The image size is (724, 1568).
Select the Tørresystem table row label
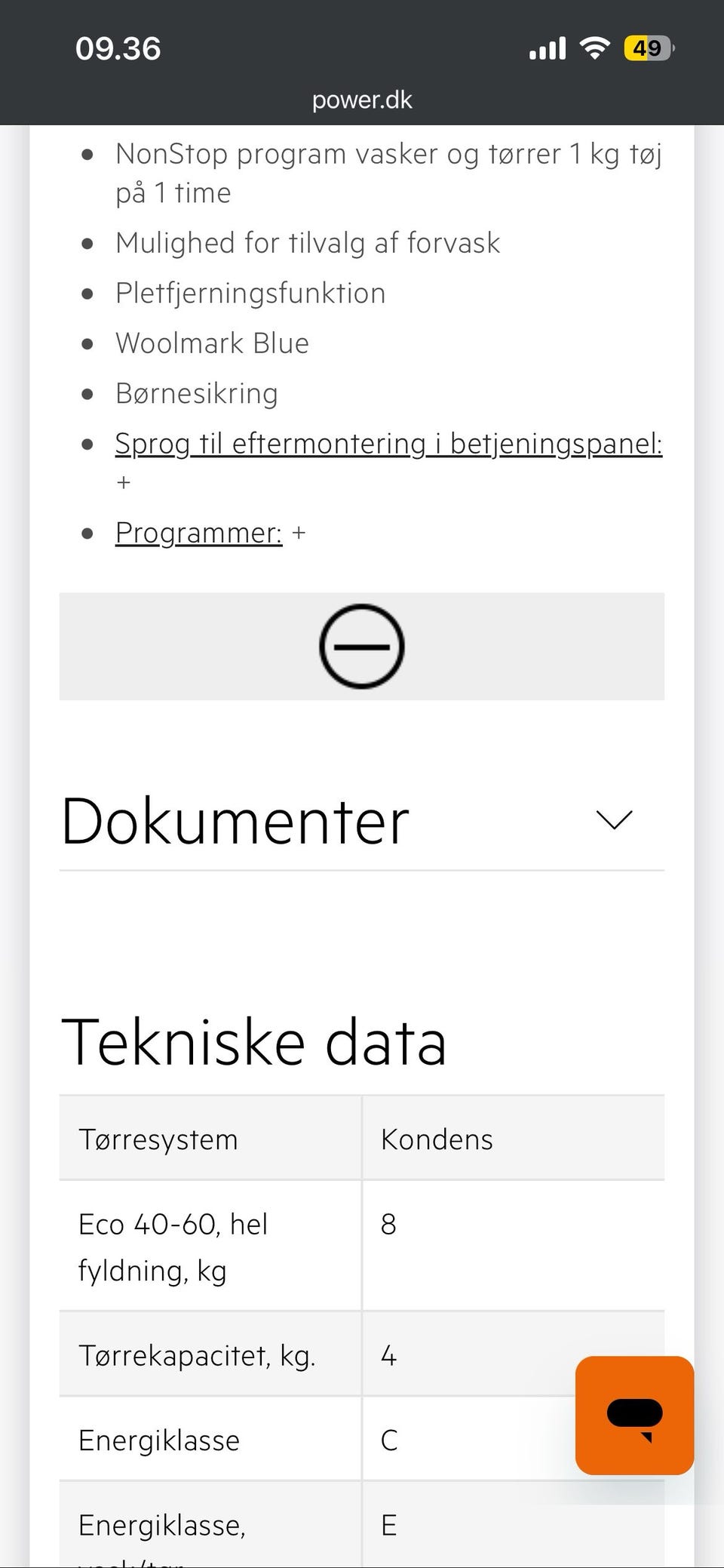click(158, 1139)
